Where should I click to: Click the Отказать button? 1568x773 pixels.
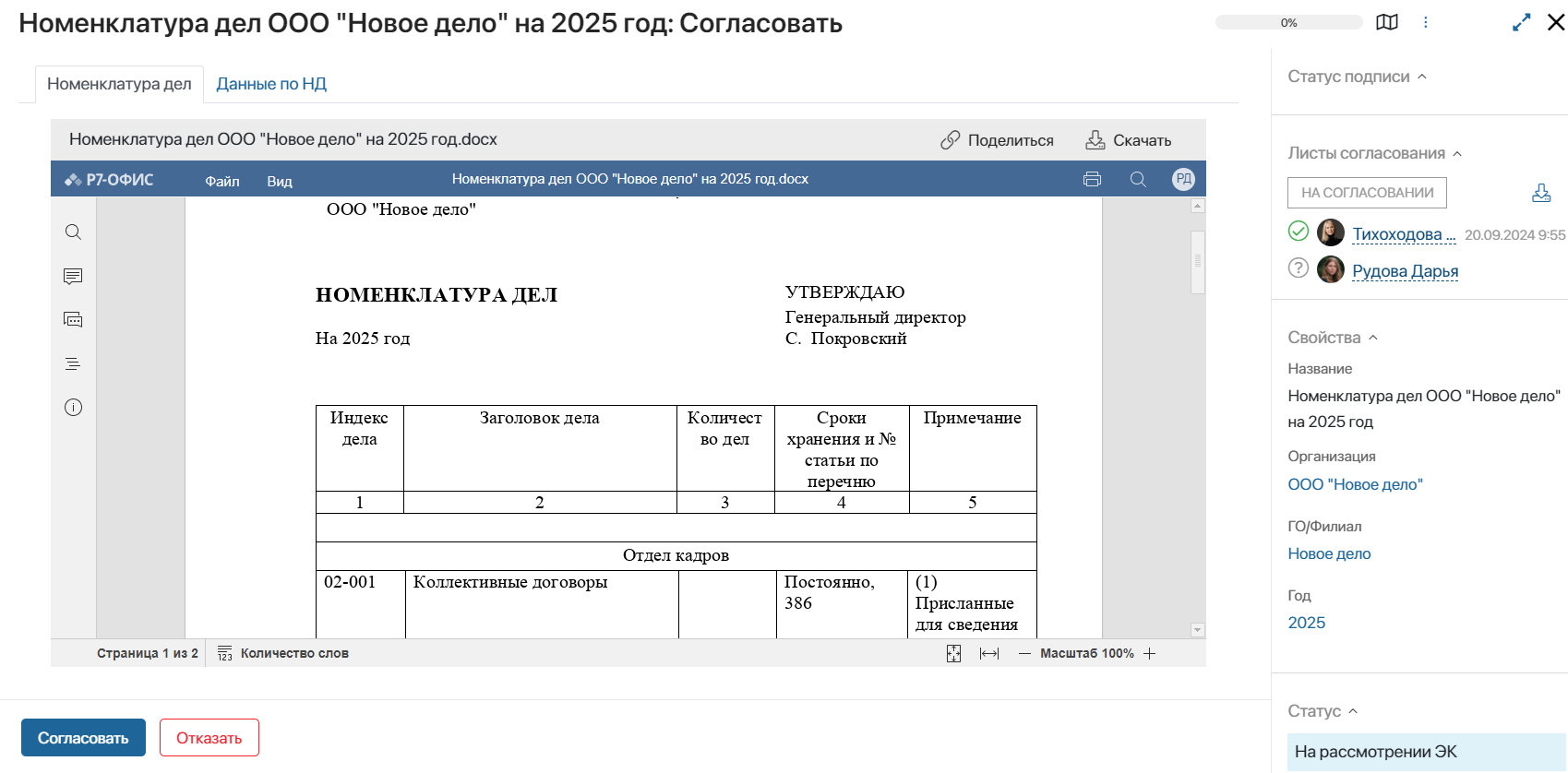tap(209, 738)
